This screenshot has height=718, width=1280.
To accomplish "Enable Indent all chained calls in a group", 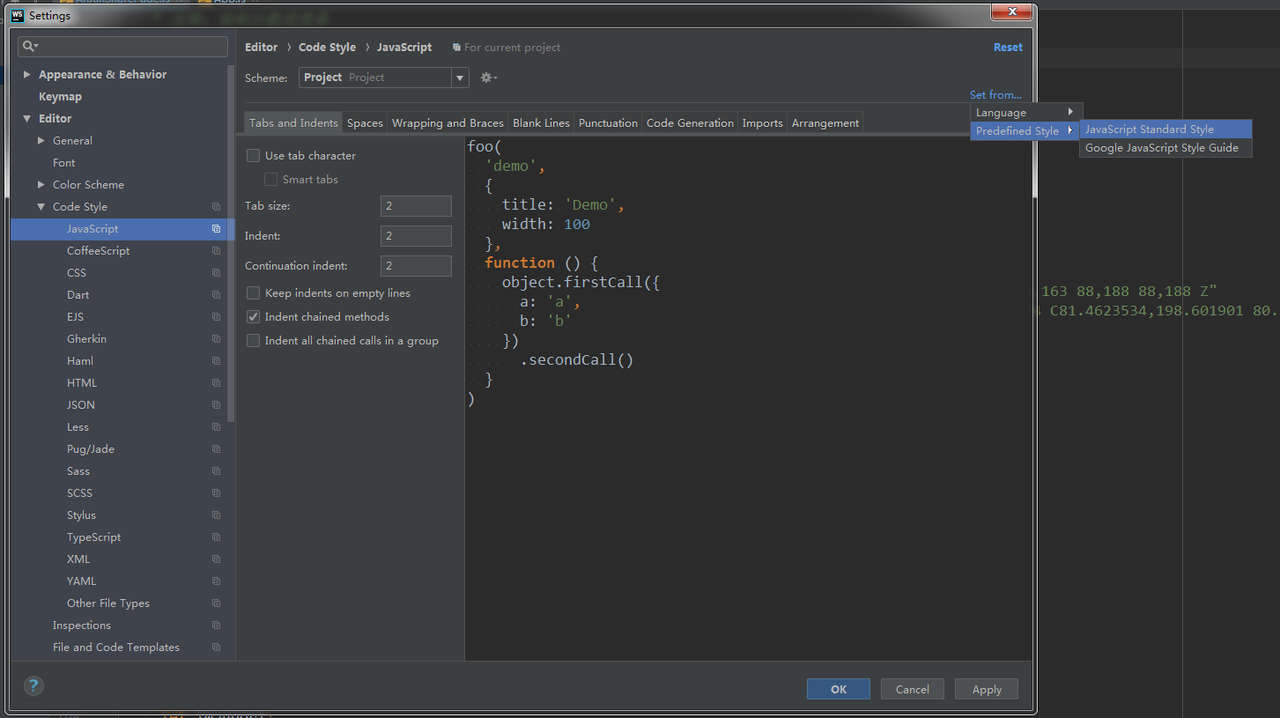I will coord(253,341).
